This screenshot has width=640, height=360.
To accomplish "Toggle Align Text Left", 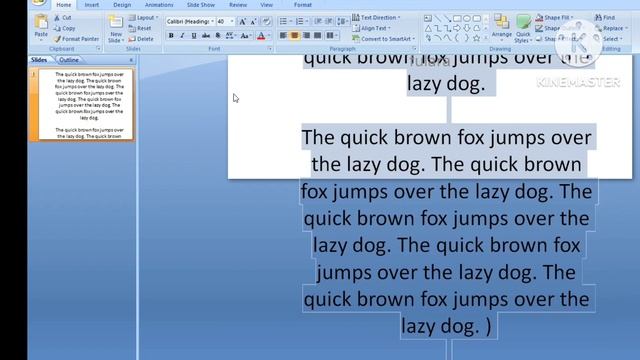I will [x=283, y=36].
